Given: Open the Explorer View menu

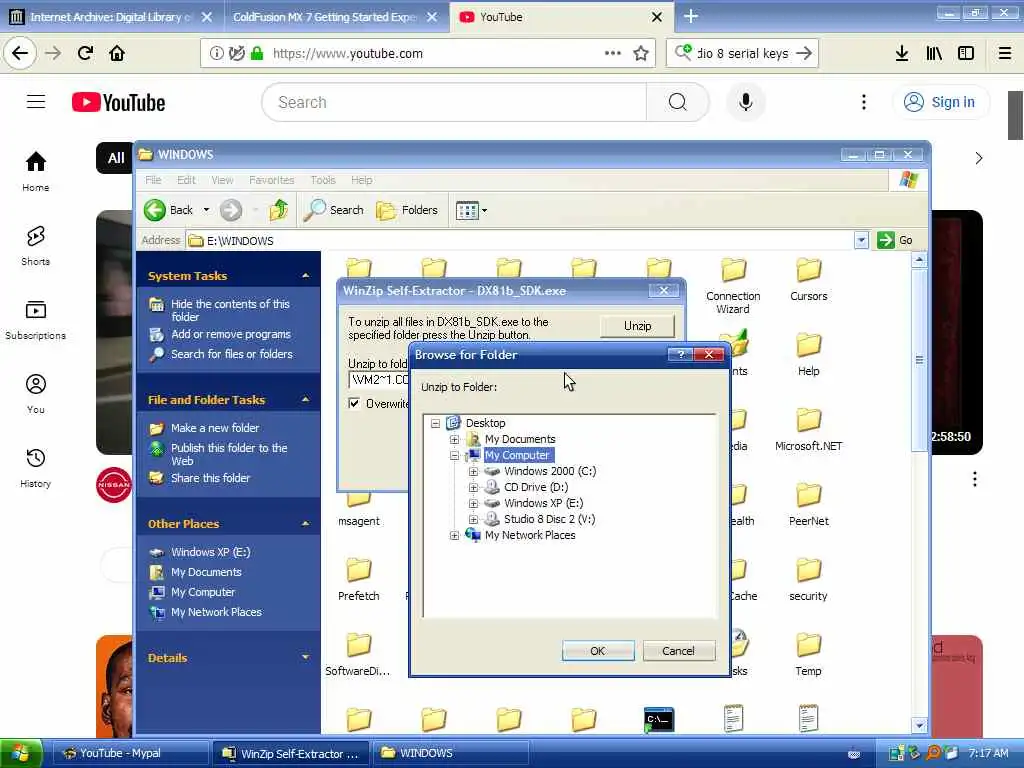Looking at the screenshot, I should (x=222, y=180).
